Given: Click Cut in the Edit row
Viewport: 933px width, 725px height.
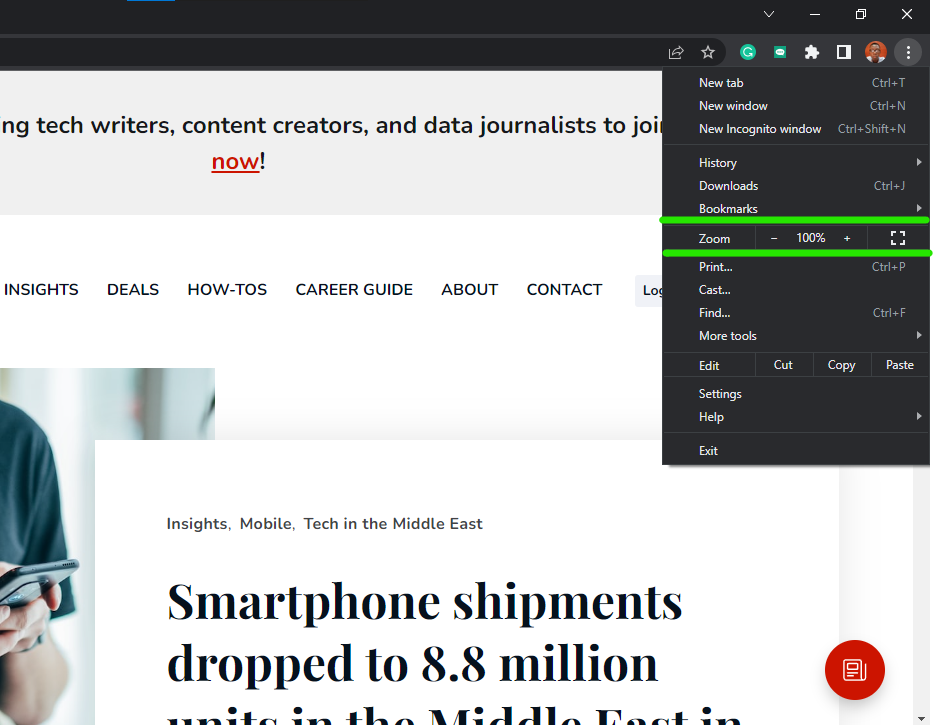Looking at the screenshot, I should [x=783, y=365].
